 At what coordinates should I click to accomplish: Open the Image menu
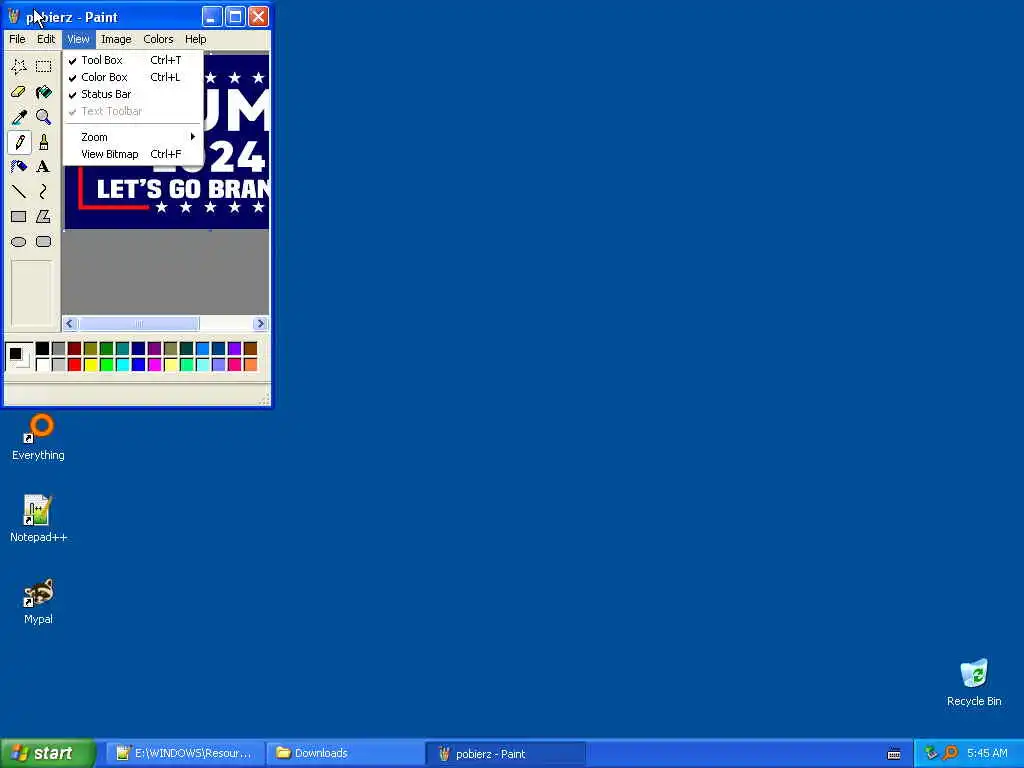[x=116, y=39]
